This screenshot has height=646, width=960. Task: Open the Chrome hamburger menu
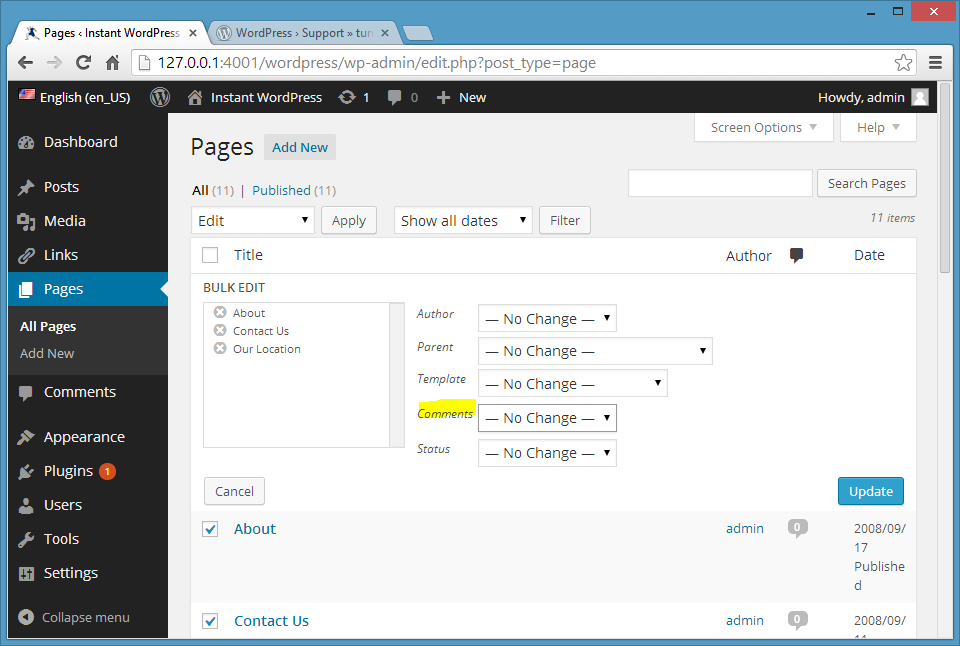point(935,62)
